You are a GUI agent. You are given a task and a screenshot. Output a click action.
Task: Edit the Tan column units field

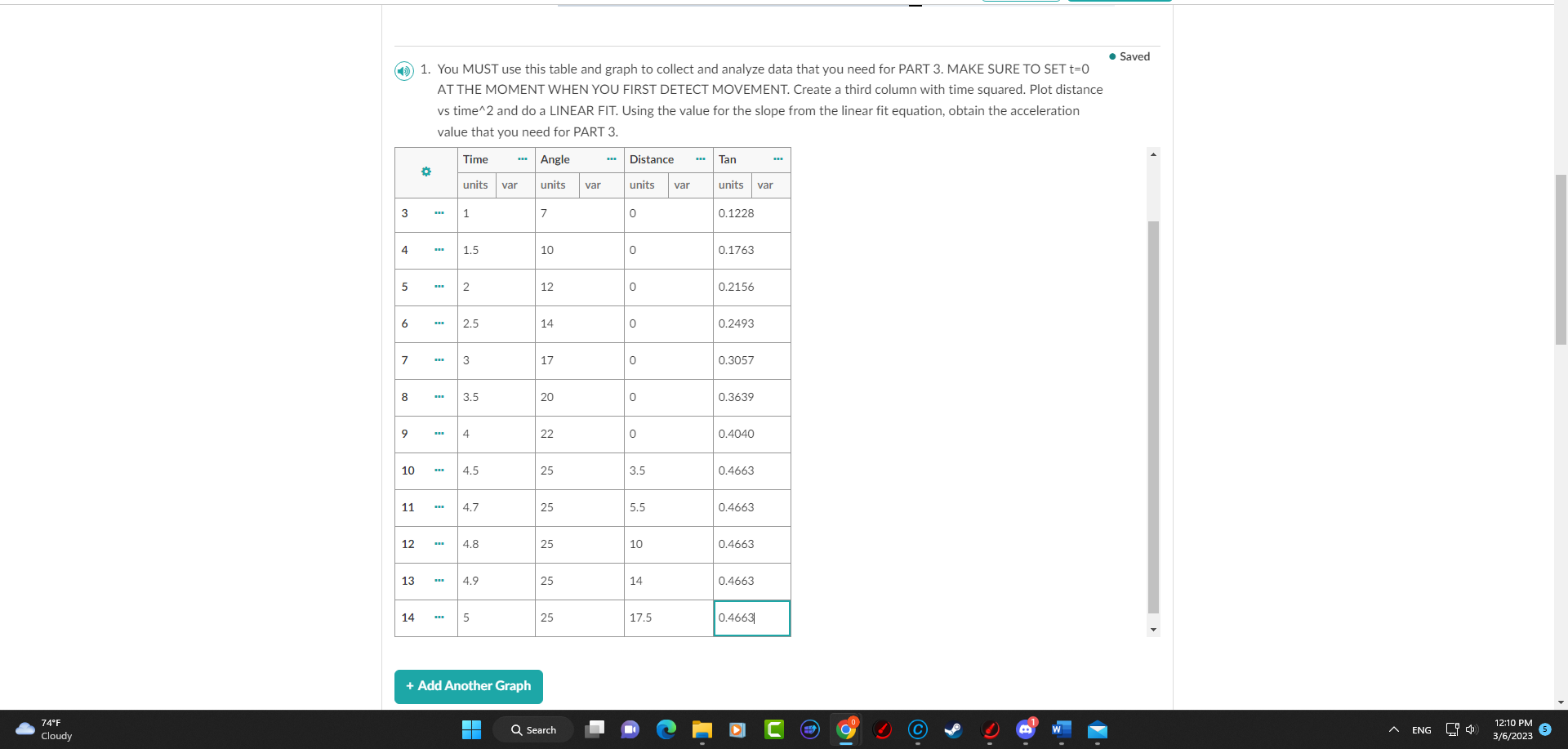(x=733, y=185)
